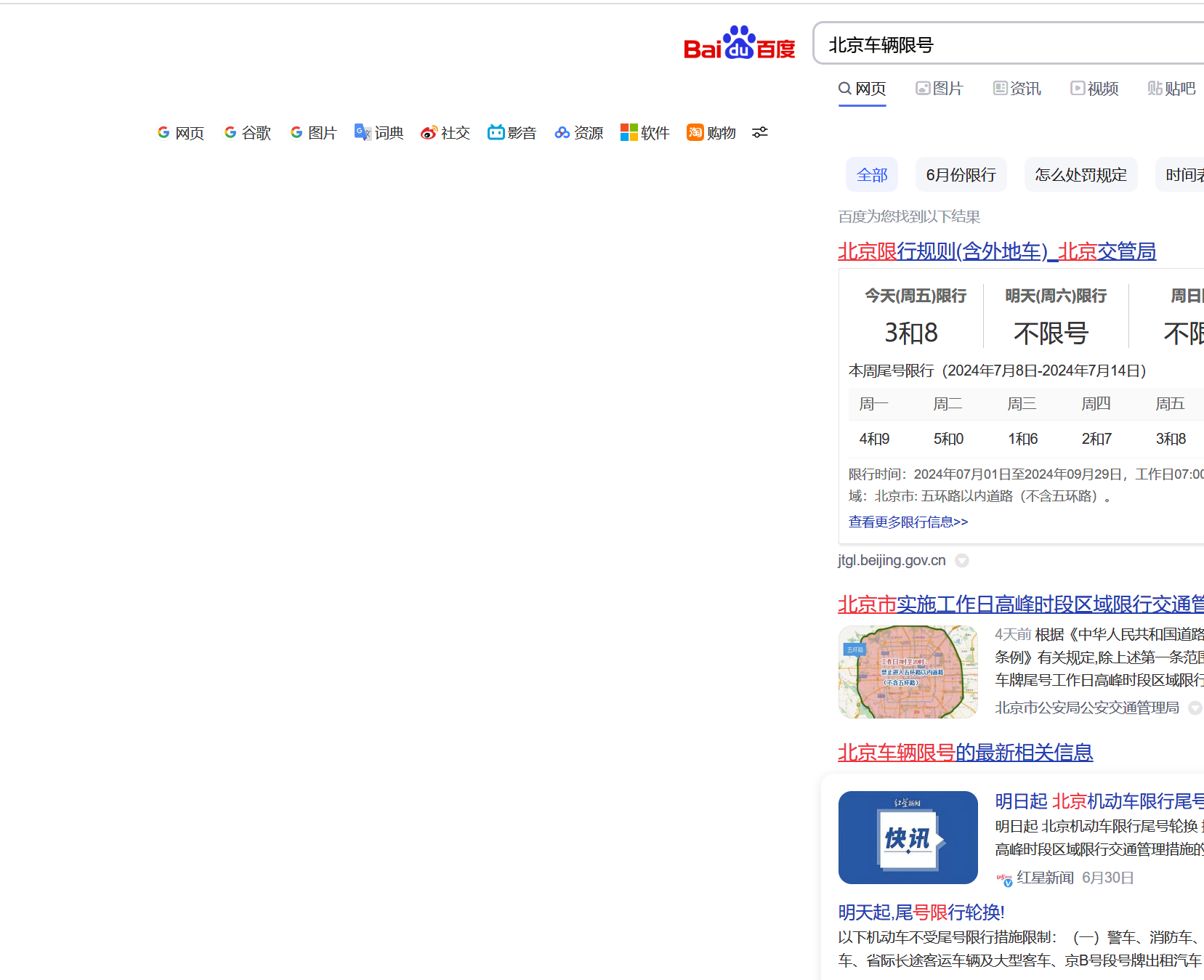The width and height of the screenshot is (1204, 980).
Task: Expand the dropdown beside jtgl.beijing.gov.cn
Action: click(962, 561)
